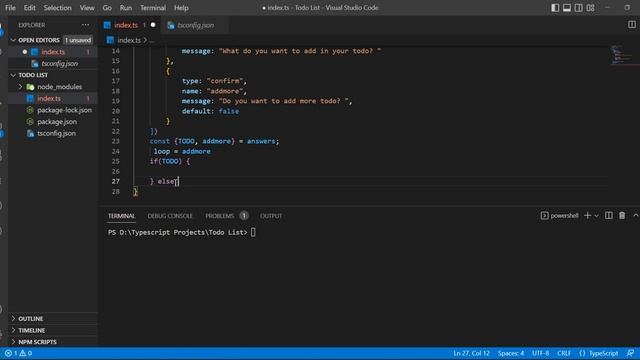
Task: Click type: "confirm" code line
Action: [214, 81]
